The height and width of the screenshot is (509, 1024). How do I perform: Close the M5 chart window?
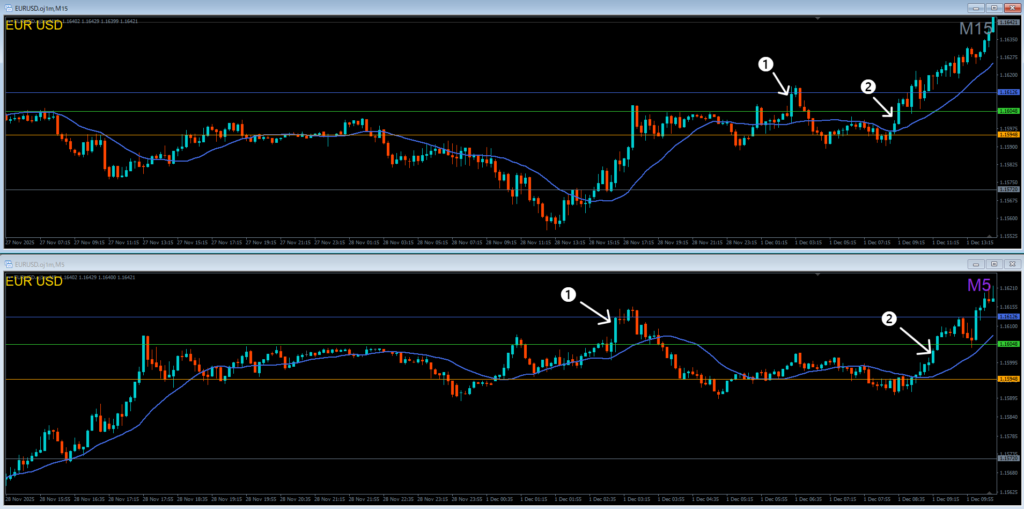tap(1010, 263)
